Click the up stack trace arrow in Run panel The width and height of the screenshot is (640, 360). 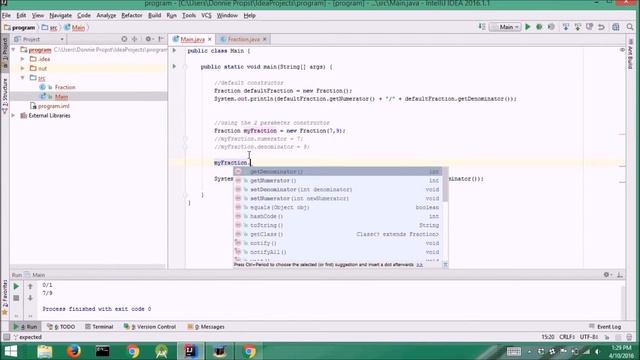click(x=30, y=287)
